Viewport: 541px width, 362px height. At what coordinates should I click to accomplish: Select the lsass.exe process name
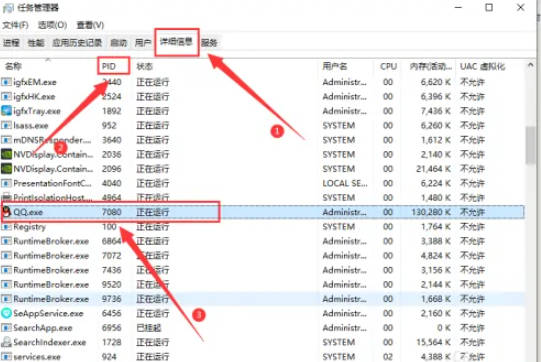point(31,126)
